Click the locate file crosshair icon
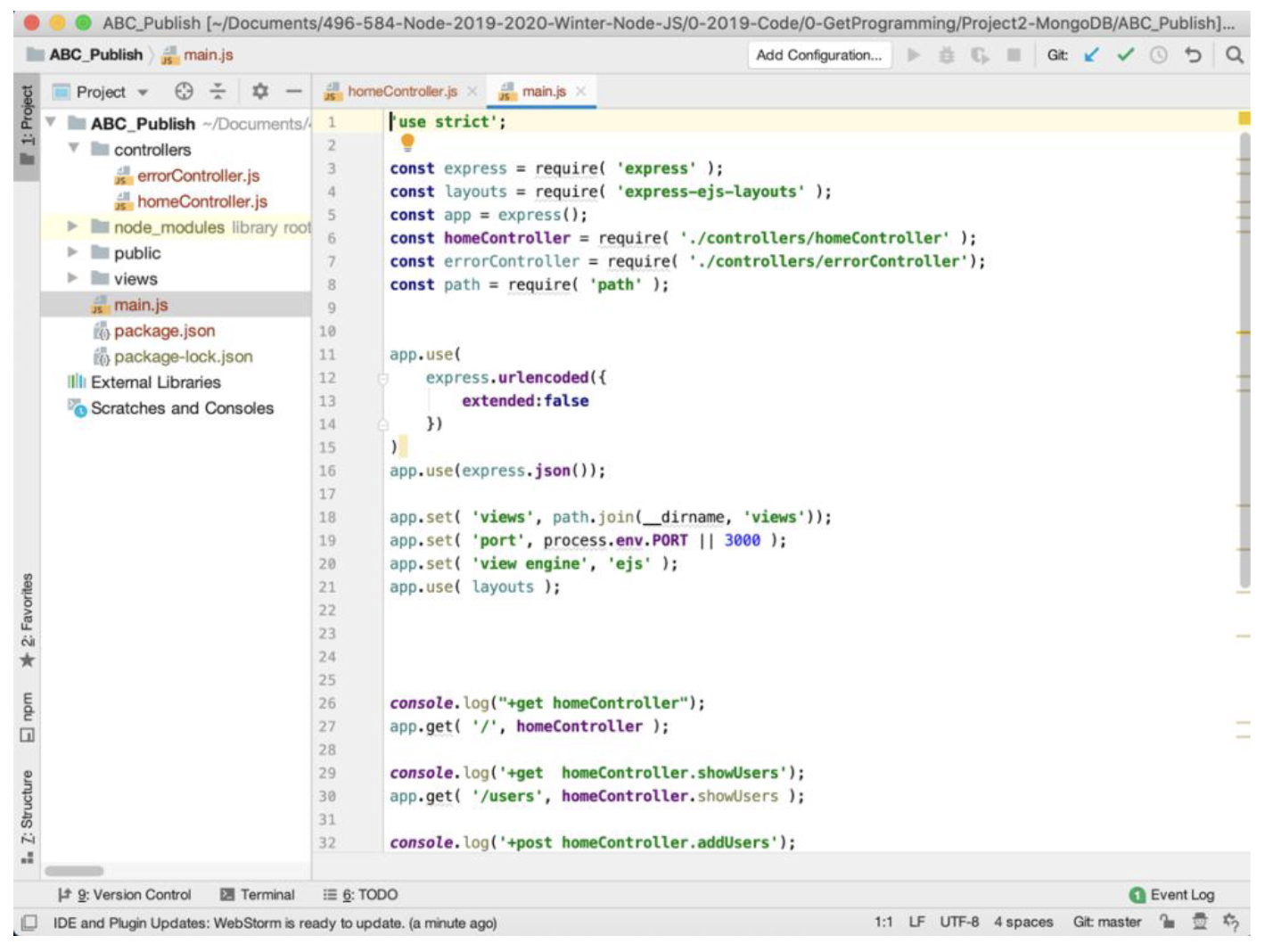 coord(184,92)
